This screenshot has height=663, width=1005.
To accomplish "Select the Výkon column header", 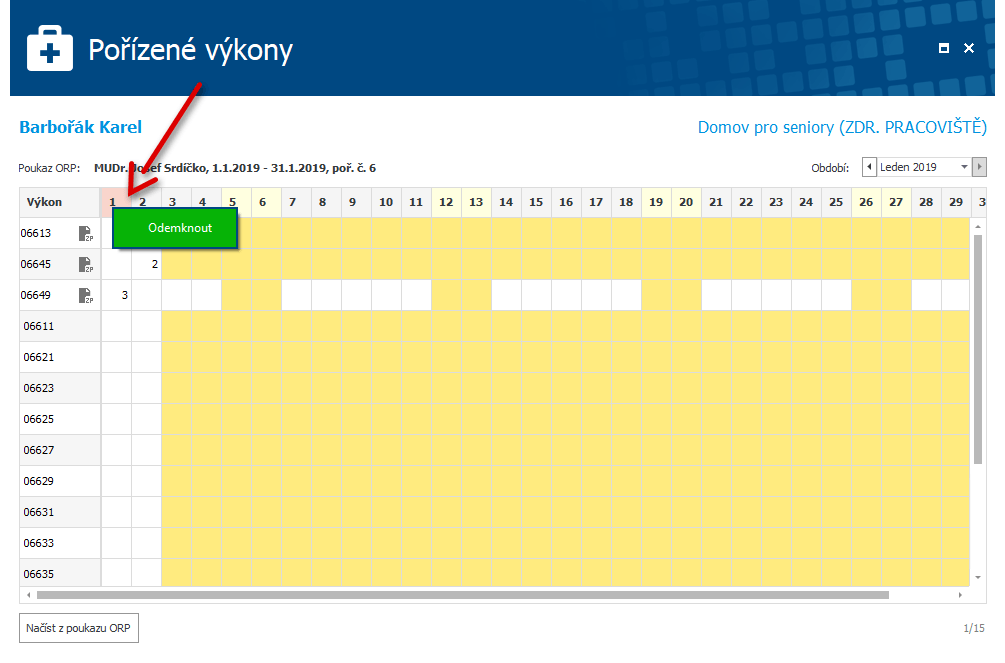I will click(60, 202).
